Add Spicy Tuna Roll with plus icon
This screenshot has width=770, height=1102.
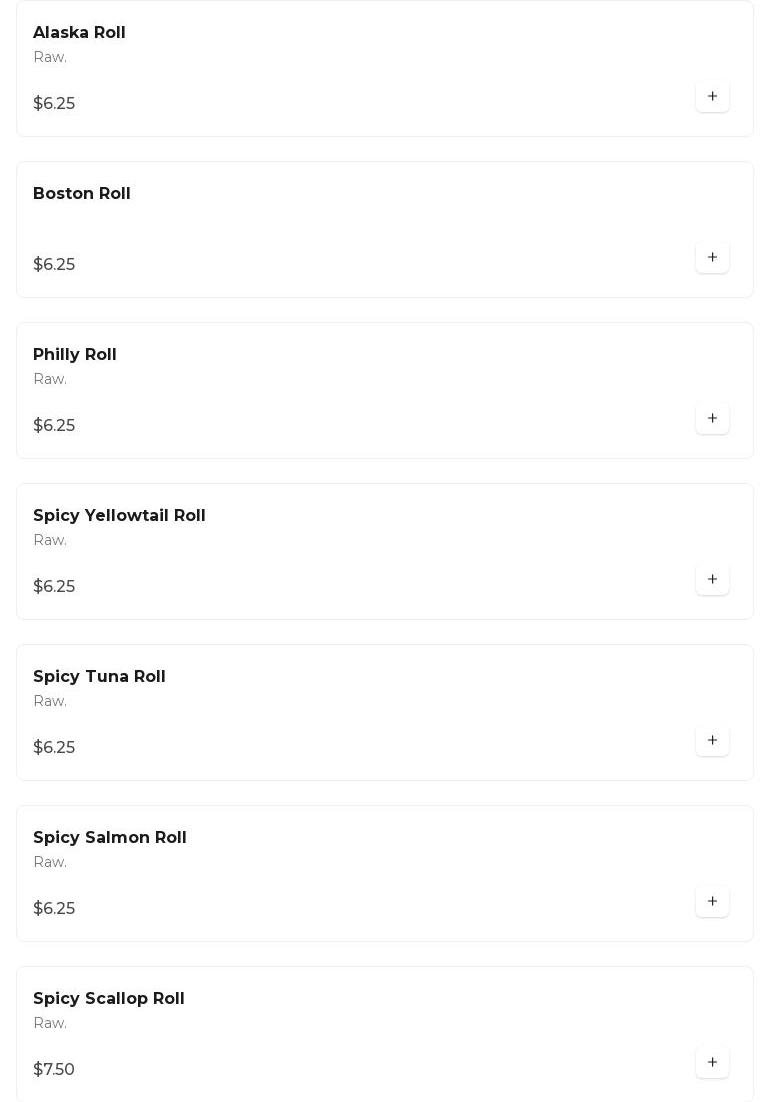[x=712, y=741]
